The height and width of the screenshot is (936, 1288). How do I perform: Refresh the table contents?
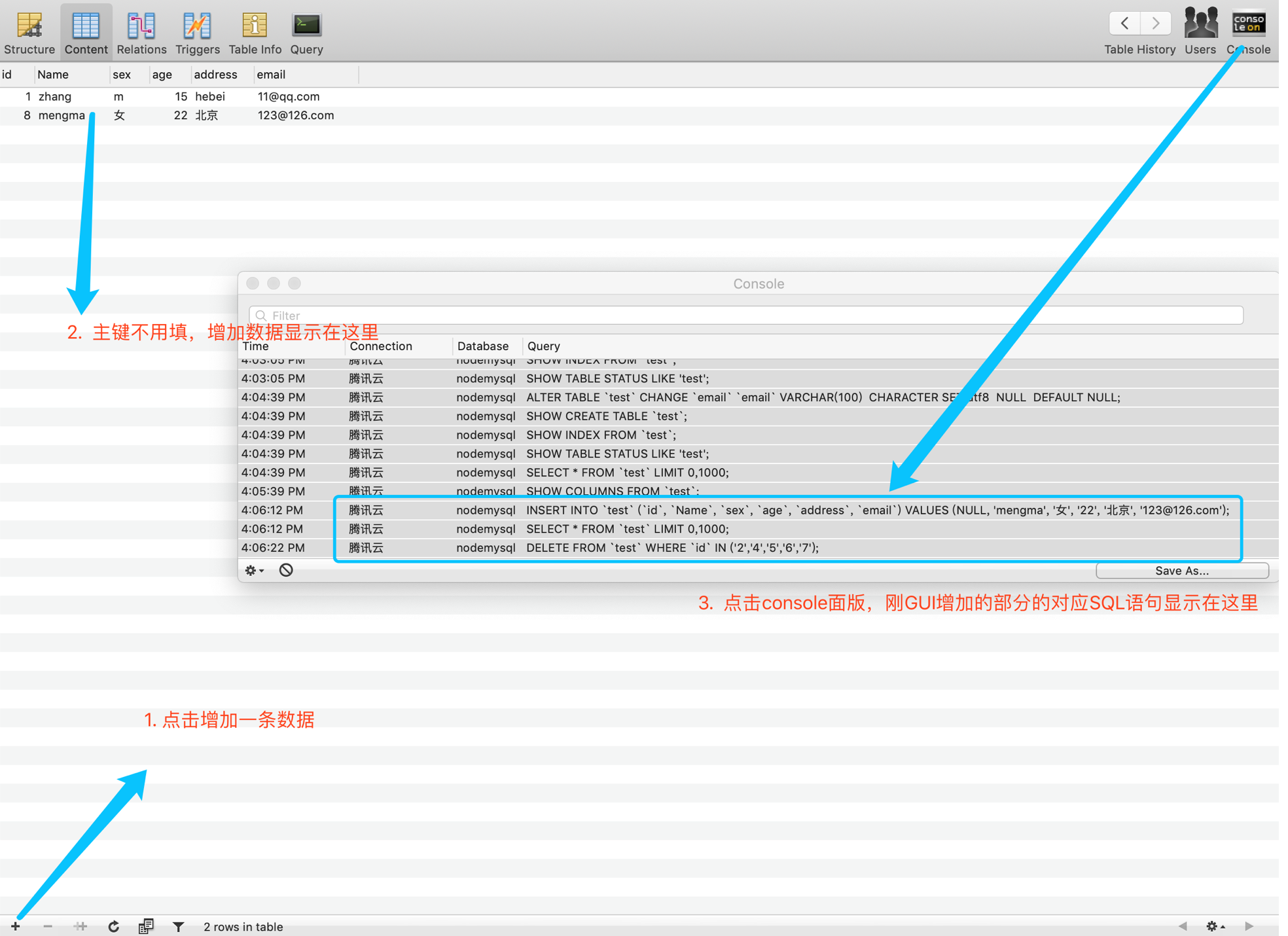113,926
